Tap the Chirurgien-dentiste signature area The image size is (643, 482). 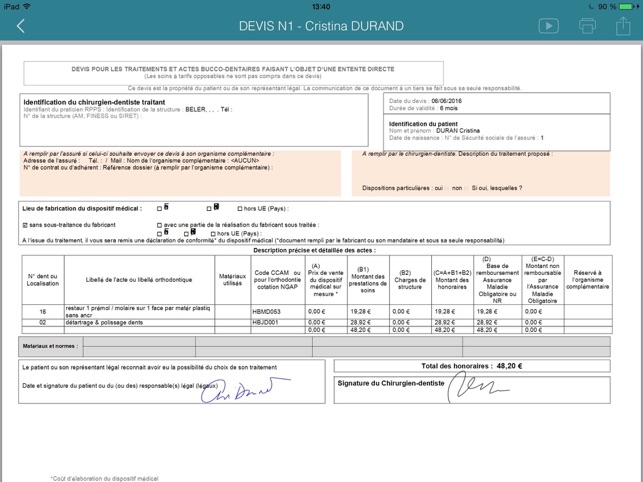coord(472,390)
